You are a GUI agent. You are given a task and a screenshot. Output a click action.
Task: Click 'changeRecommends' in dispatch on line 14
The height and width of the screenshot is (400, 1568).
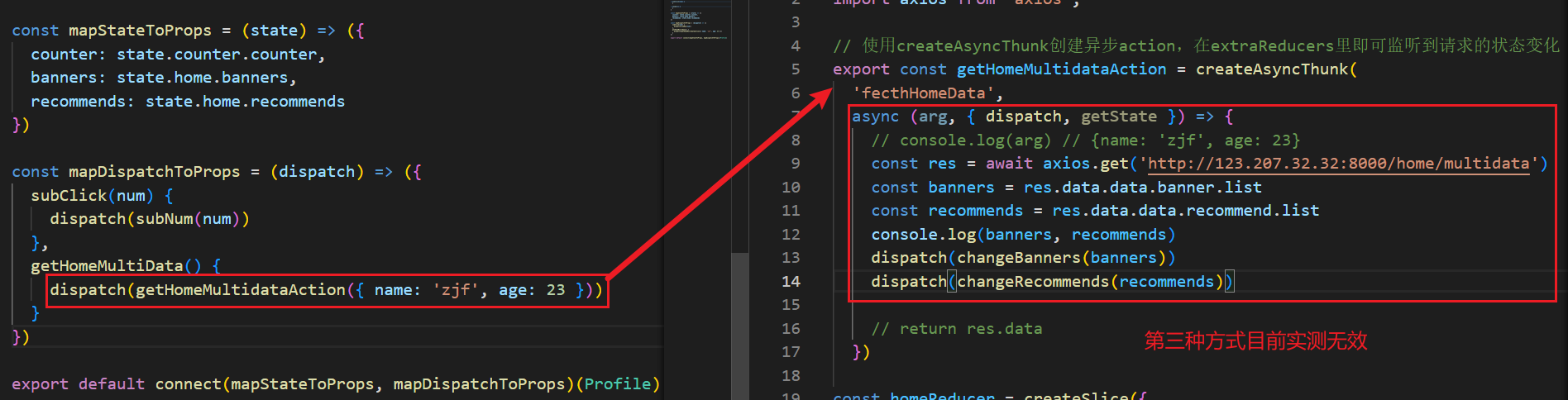[x=1033, y=282]
